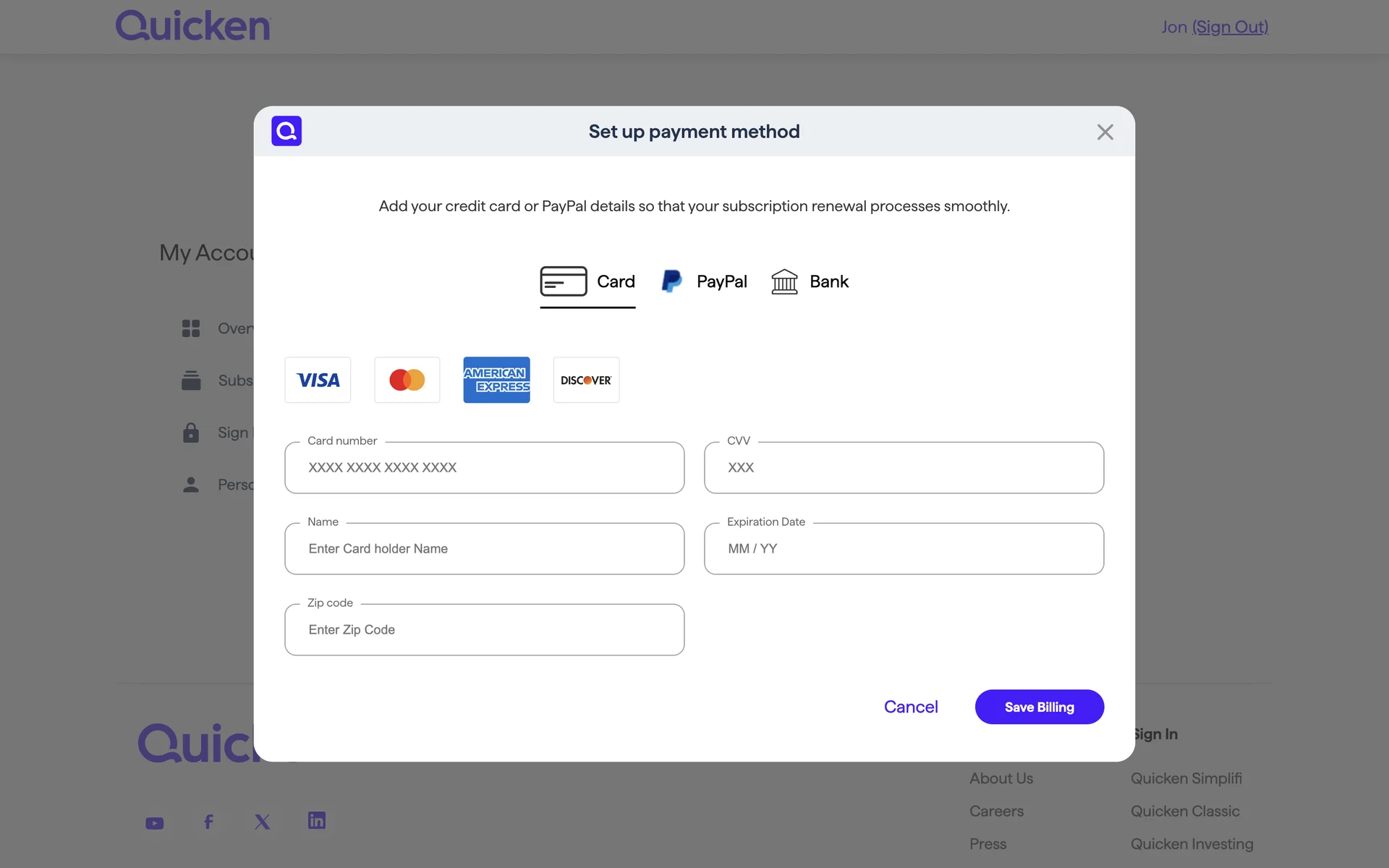Select the Card payment tab

[587, 281]
